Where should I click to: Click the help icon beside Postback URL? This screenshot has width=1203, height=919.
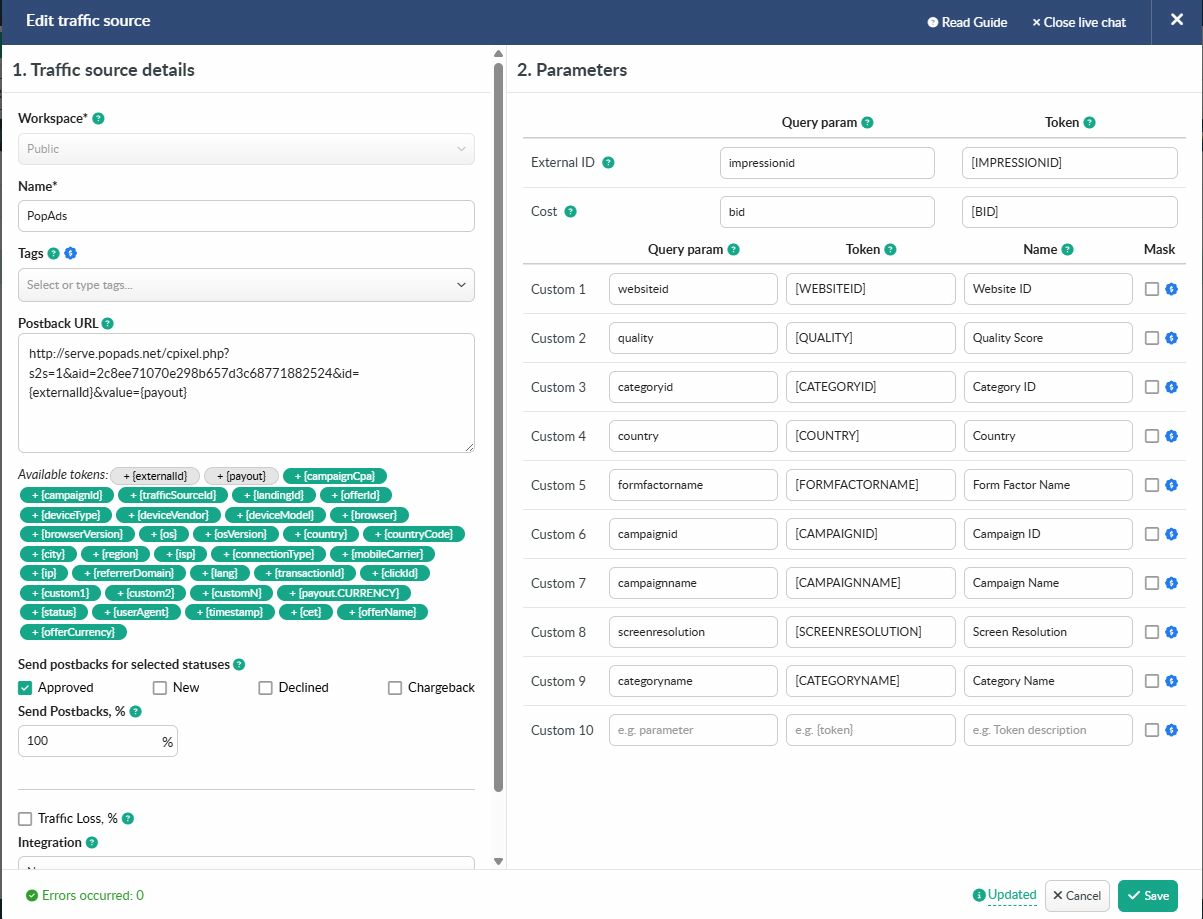click(108, 324)
